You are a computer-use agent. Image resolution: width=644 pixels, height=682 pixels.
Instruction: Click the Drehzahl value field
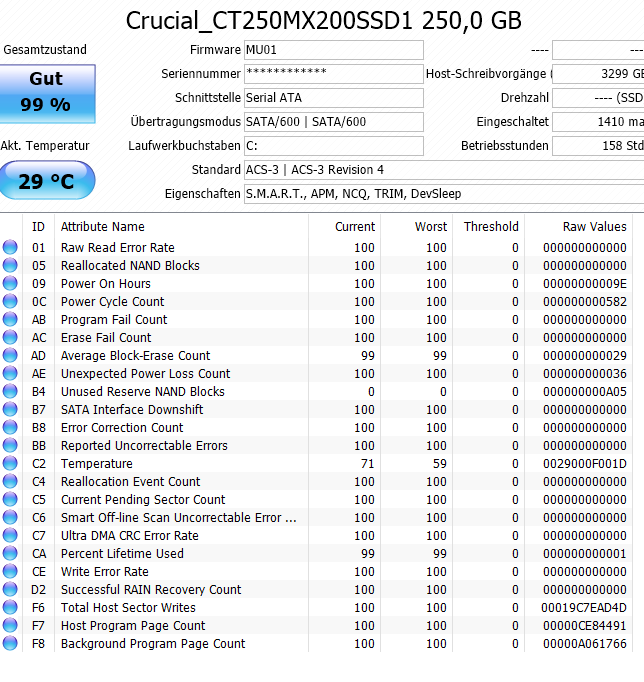point(598,98)
